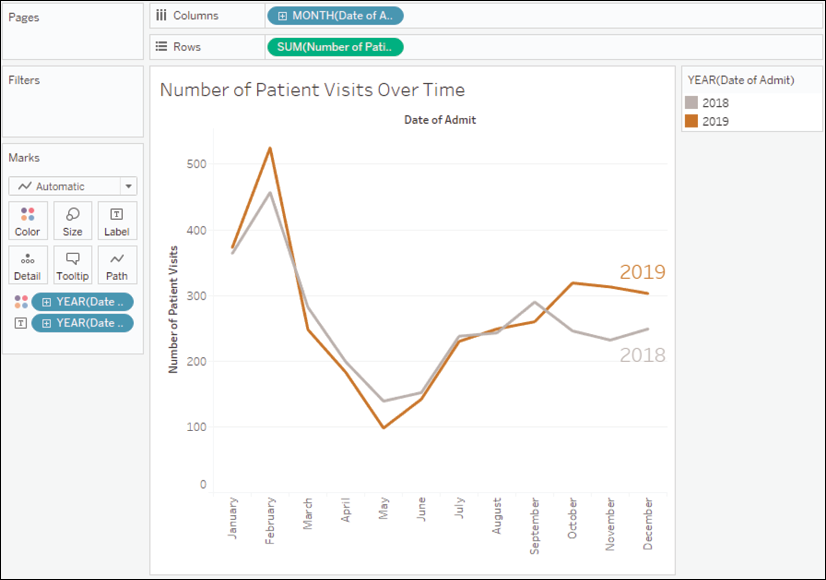Click the color dots icon beside the YEAR pill
The height and width of the screenshot is (580, 826).
[x=19, y=300]
